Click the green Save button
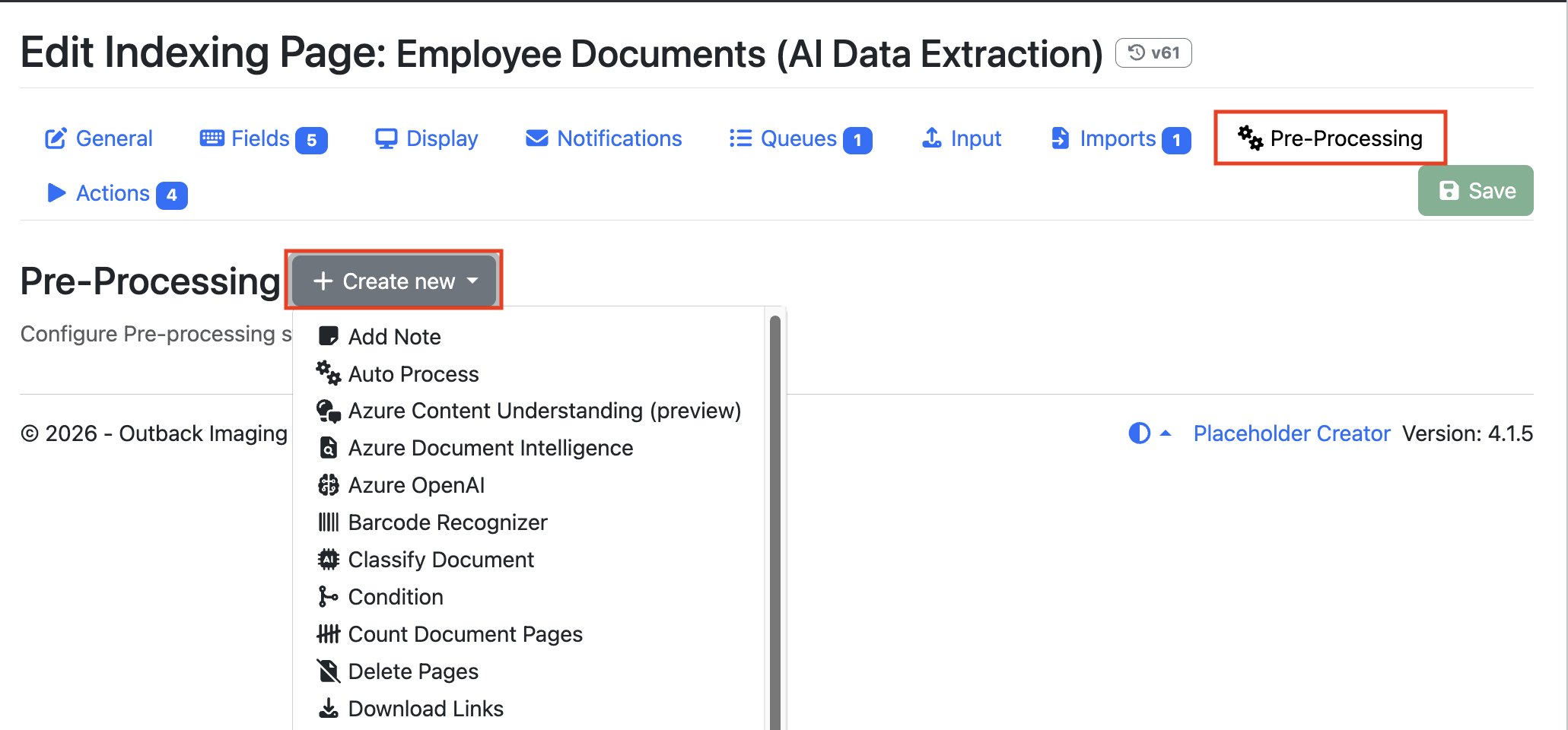Image resolution: width=1568 pixels, height=730 pixels. coord(1475,190)
